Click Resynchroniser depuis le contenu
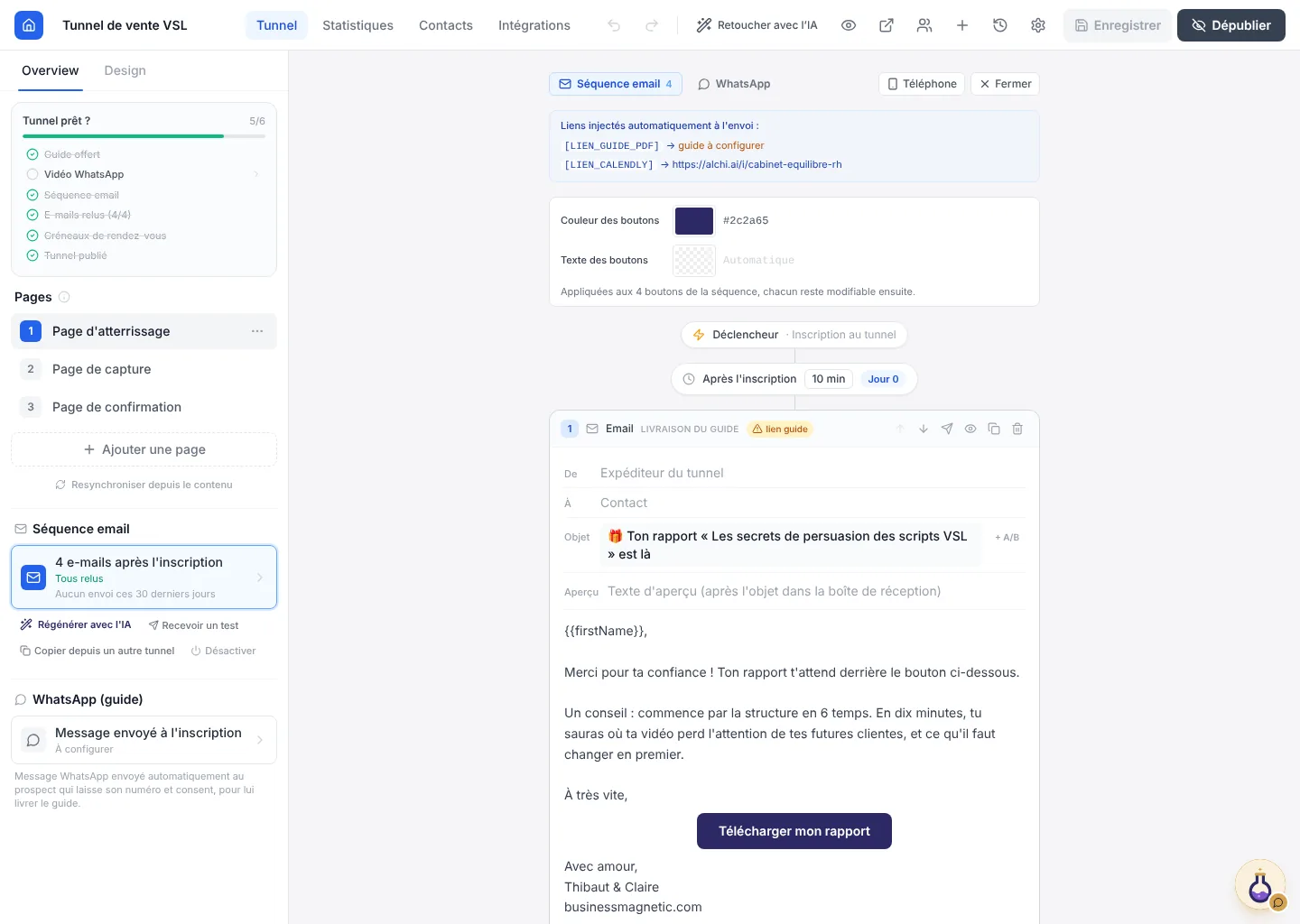Screen dimensions: 1300x924 144,485
